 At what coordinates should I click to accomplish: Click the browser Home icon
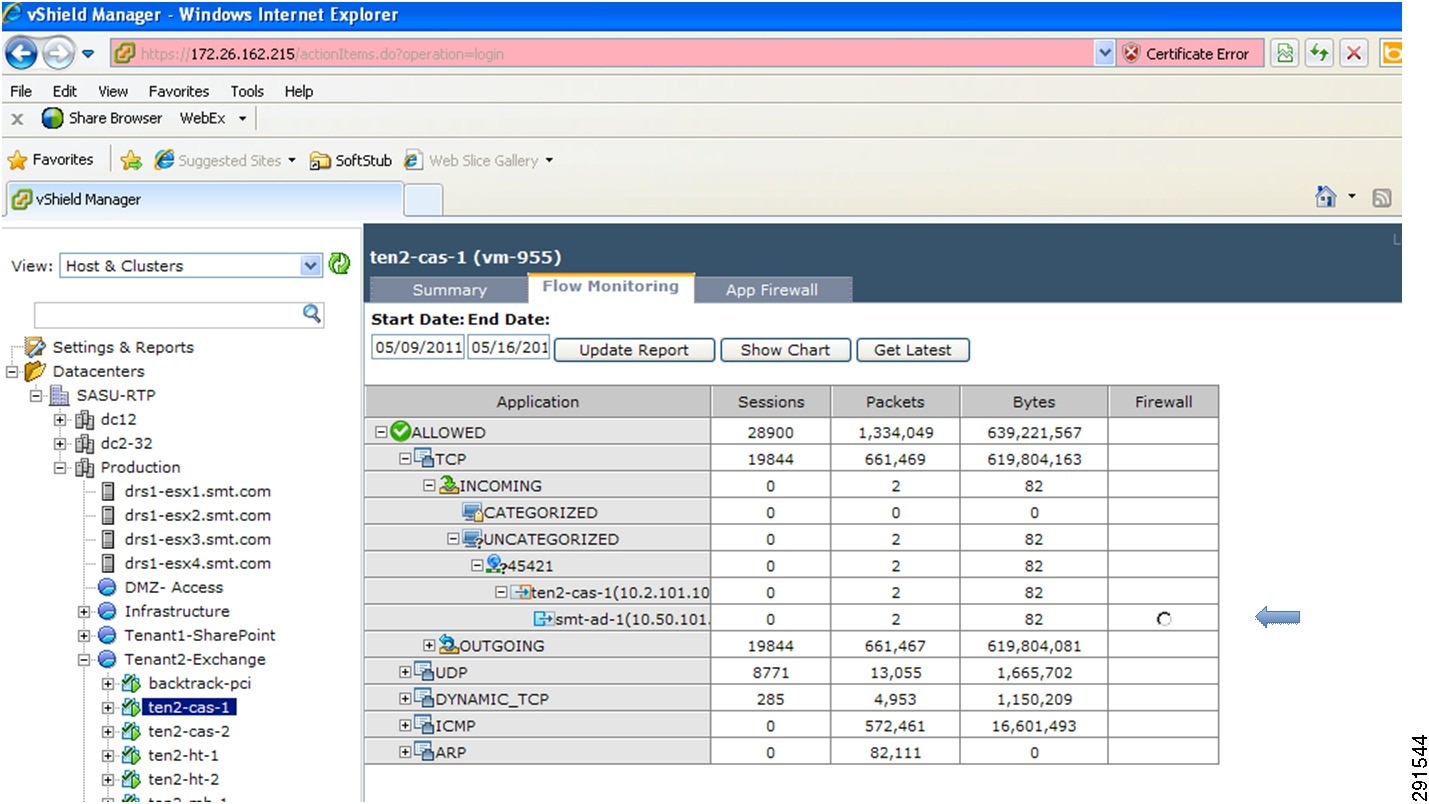click(x=1326, y=198)
